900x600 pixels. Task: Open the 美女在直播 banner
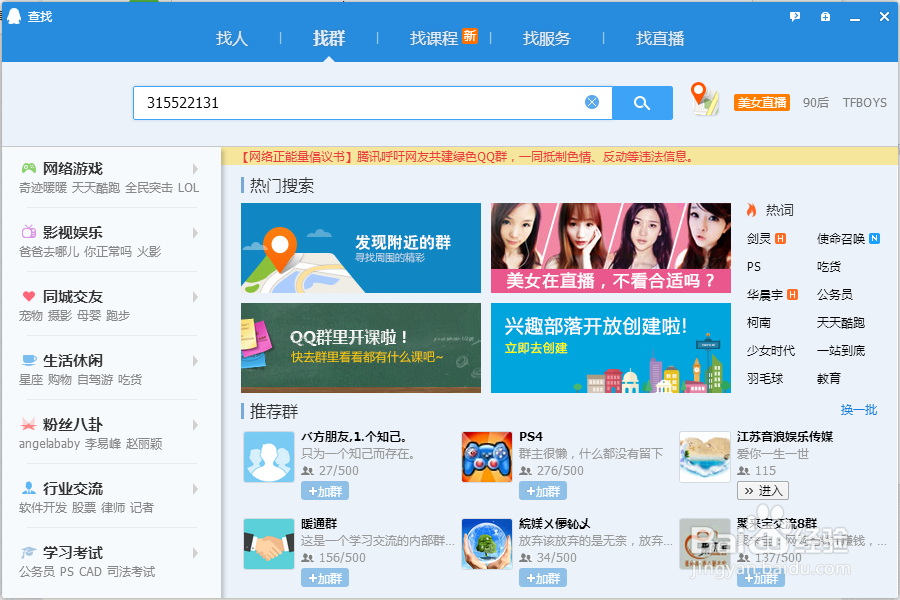pyautogui.click(x=611, y=248)
